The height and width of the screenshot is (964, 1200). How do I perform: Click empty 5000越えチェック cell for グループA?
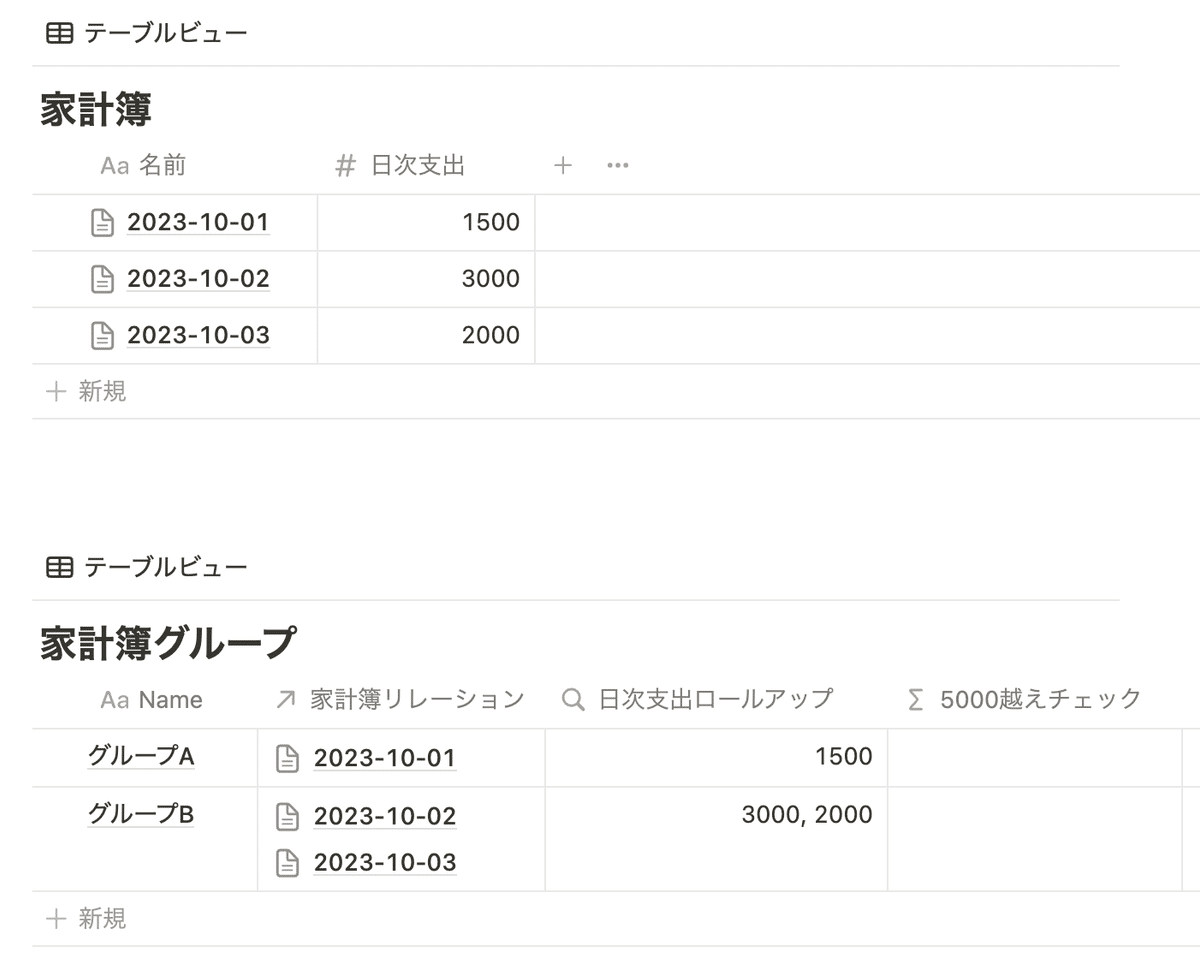(1035, 758)
